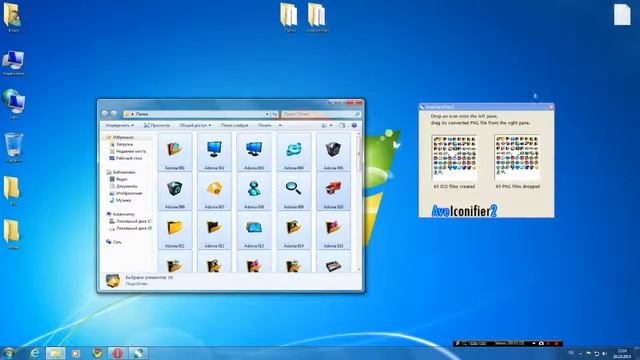Open the Упорядочить dropdown in Explorer toolbar
This screenshot has height=360, width=640.
[119, 125]
